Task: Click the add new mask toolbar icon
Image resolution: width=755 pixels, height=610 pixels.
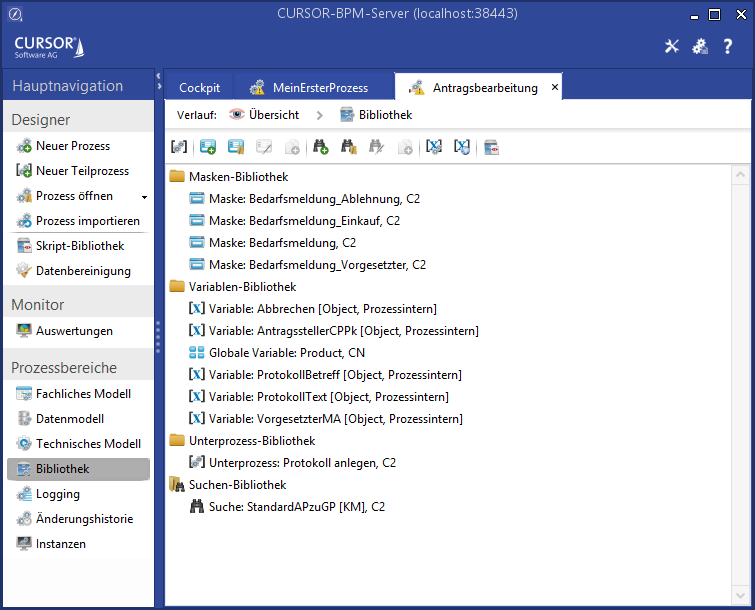Action: click(x=208, y=147)
